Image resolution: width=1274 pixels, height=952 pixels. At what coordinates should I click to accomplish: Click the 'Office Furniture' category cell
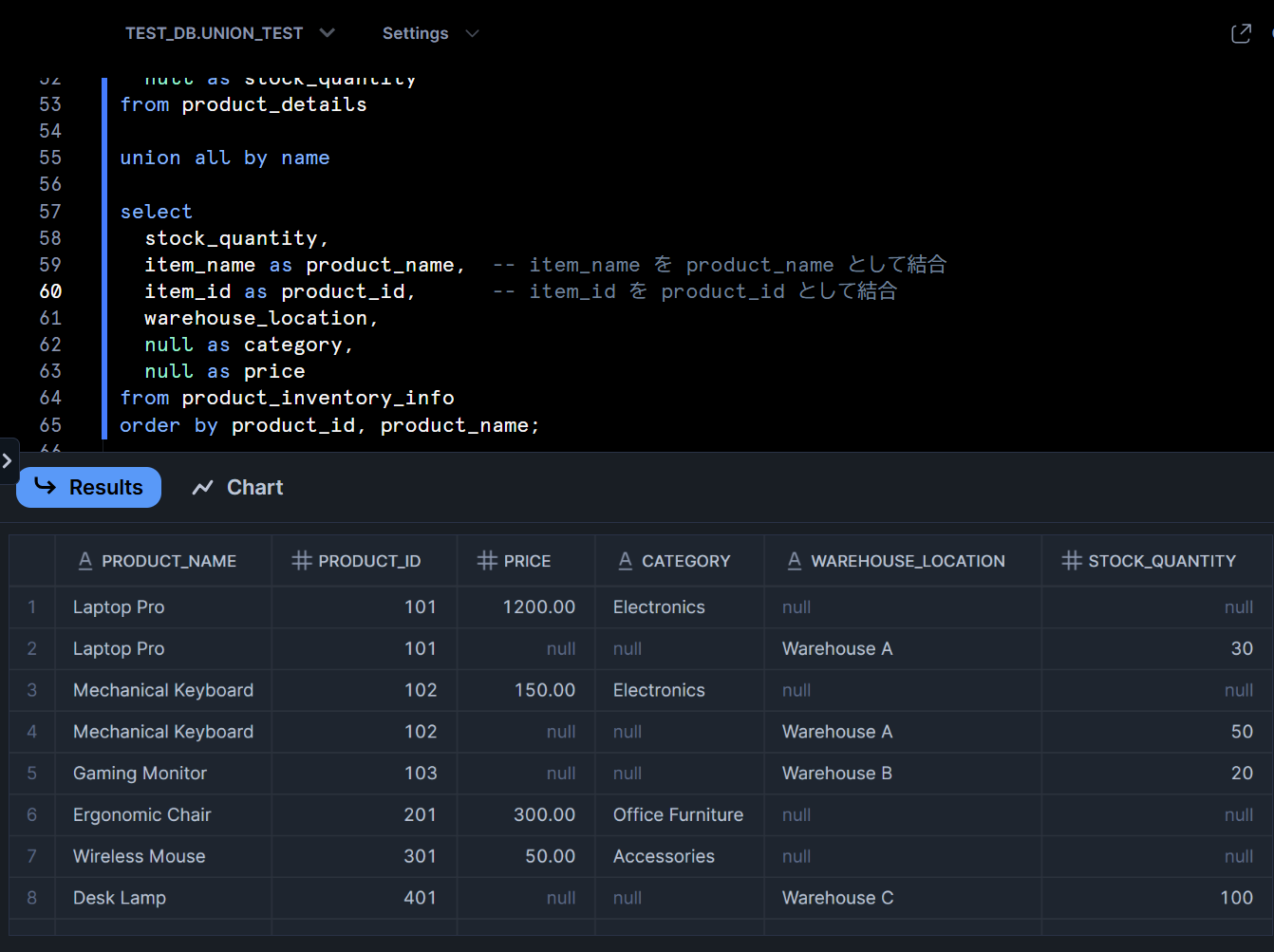tap(680, 814)
